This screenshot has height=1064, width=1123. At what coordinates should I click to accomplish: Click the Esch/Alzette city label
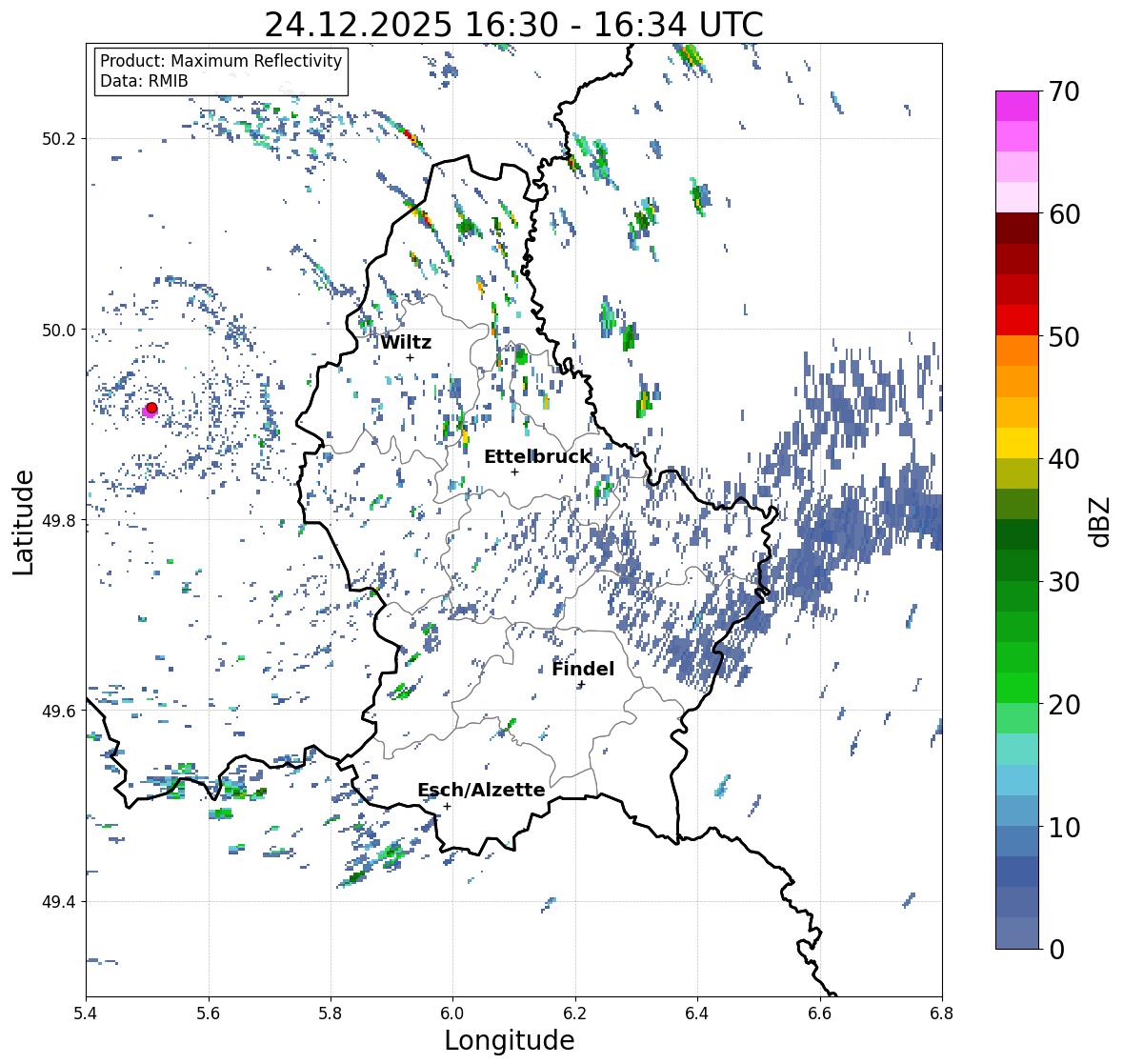[x=481, y=790]
